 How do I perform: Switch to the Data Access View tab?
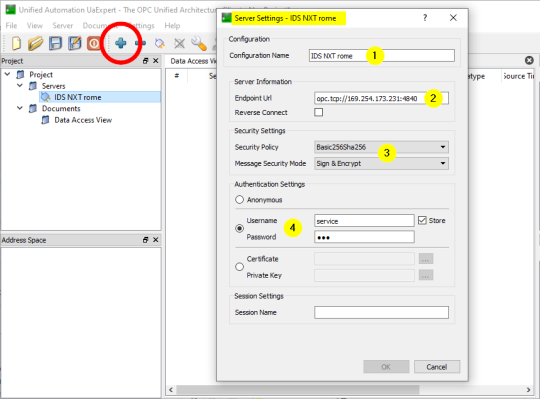(x=193, y=61)
